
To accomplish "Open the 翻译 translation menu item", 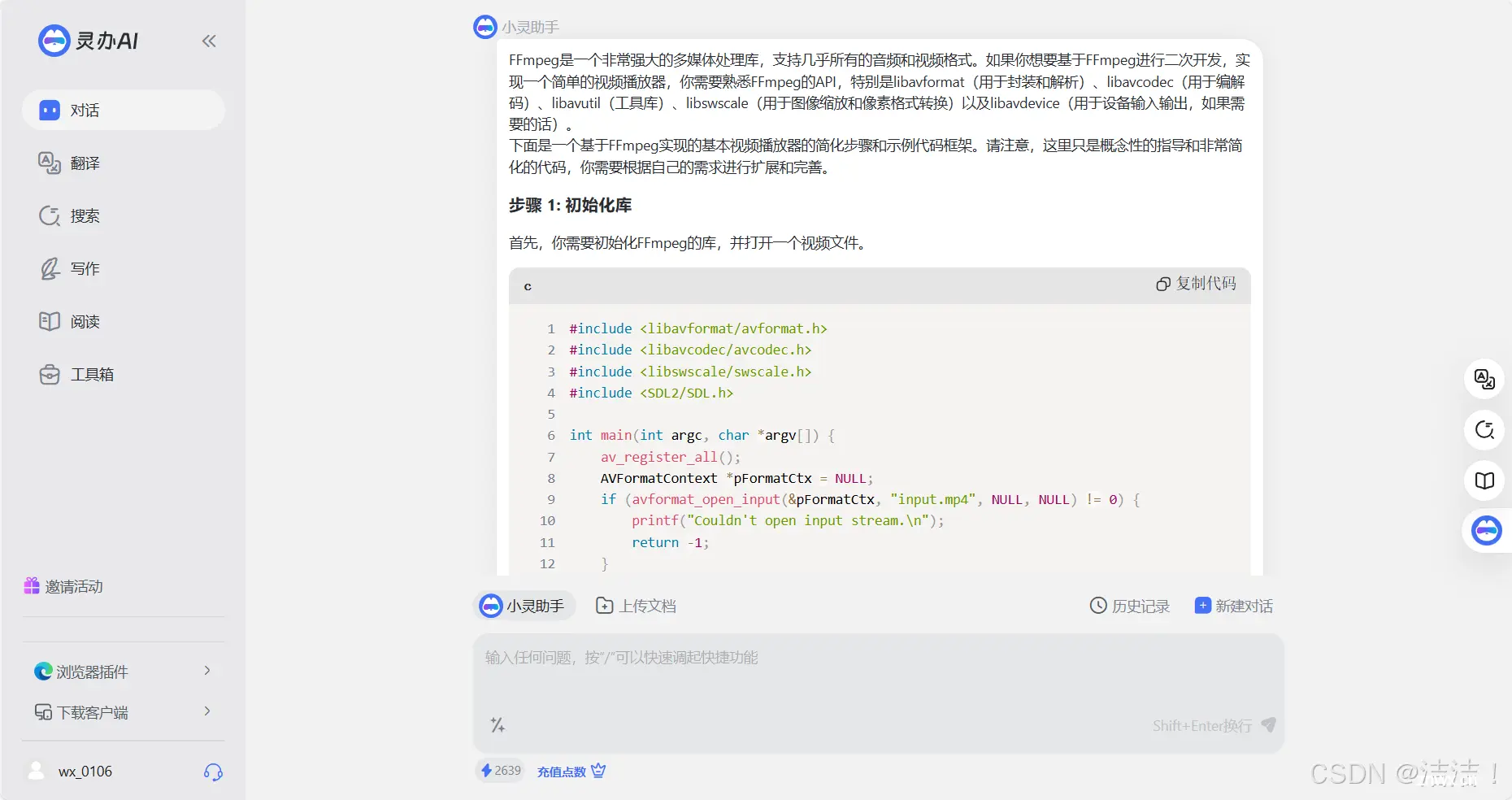I will tap(124, 163).
